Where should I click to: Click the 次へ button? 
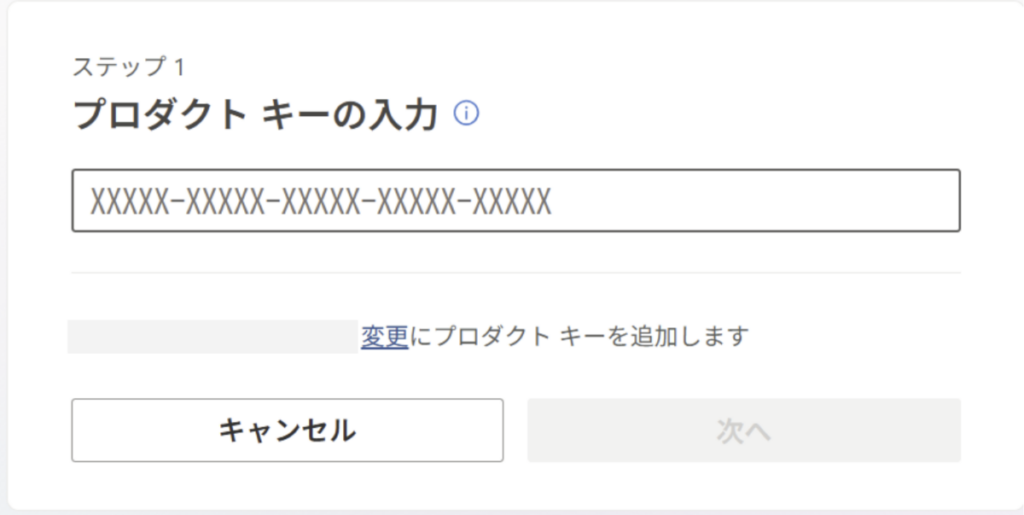(x=744, y=431)
